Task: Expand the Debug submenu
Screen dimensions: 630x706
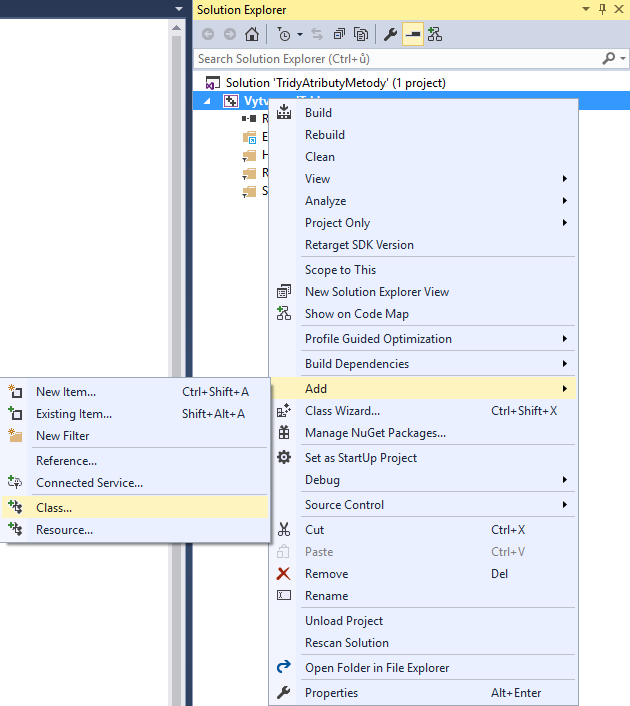Action: tap(423, 480)
